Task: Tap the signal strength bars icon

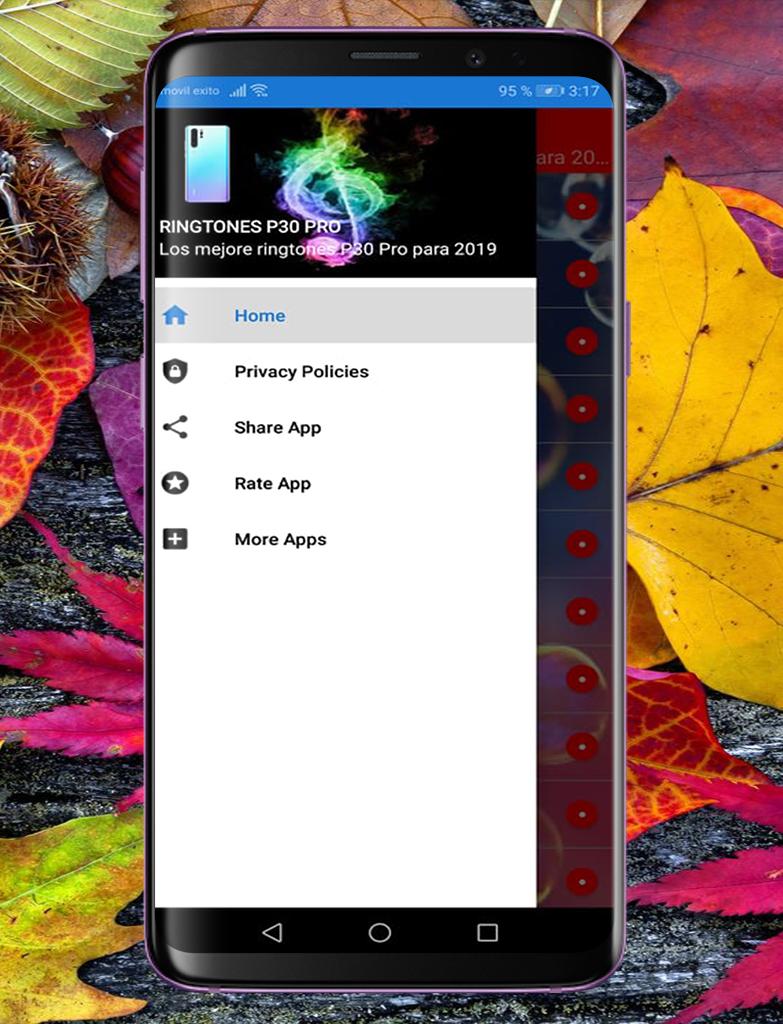Action: pos(238,91)
